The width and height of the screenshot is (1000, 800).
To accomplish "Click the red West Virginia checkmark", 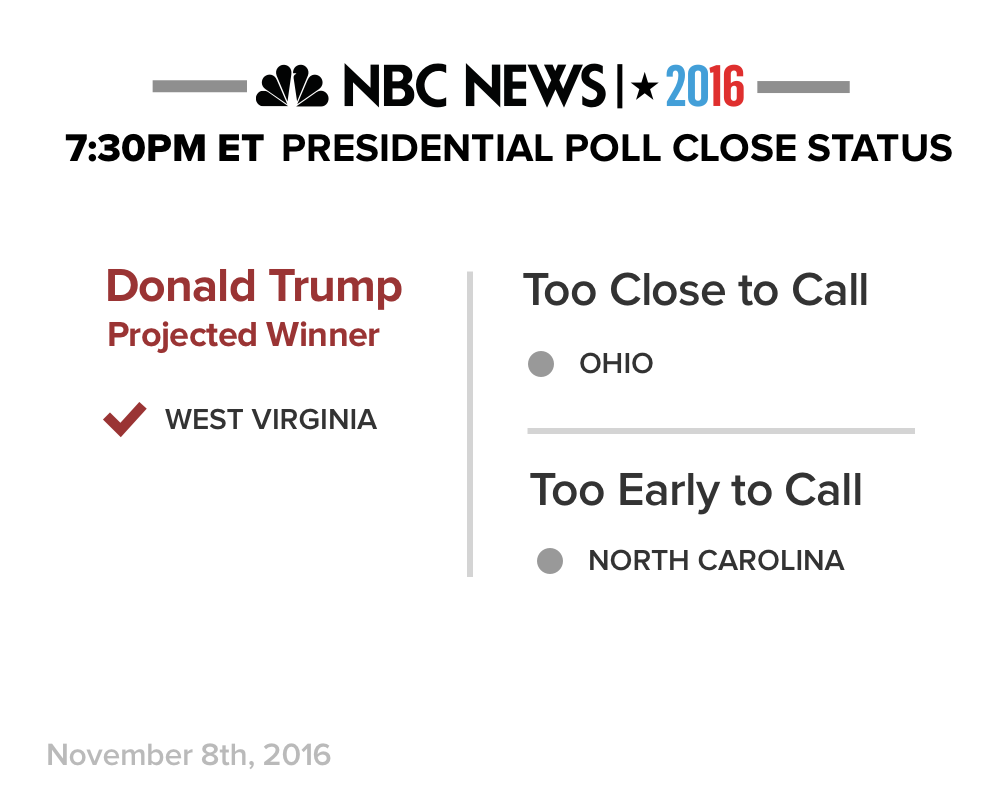I will [124, 419].
